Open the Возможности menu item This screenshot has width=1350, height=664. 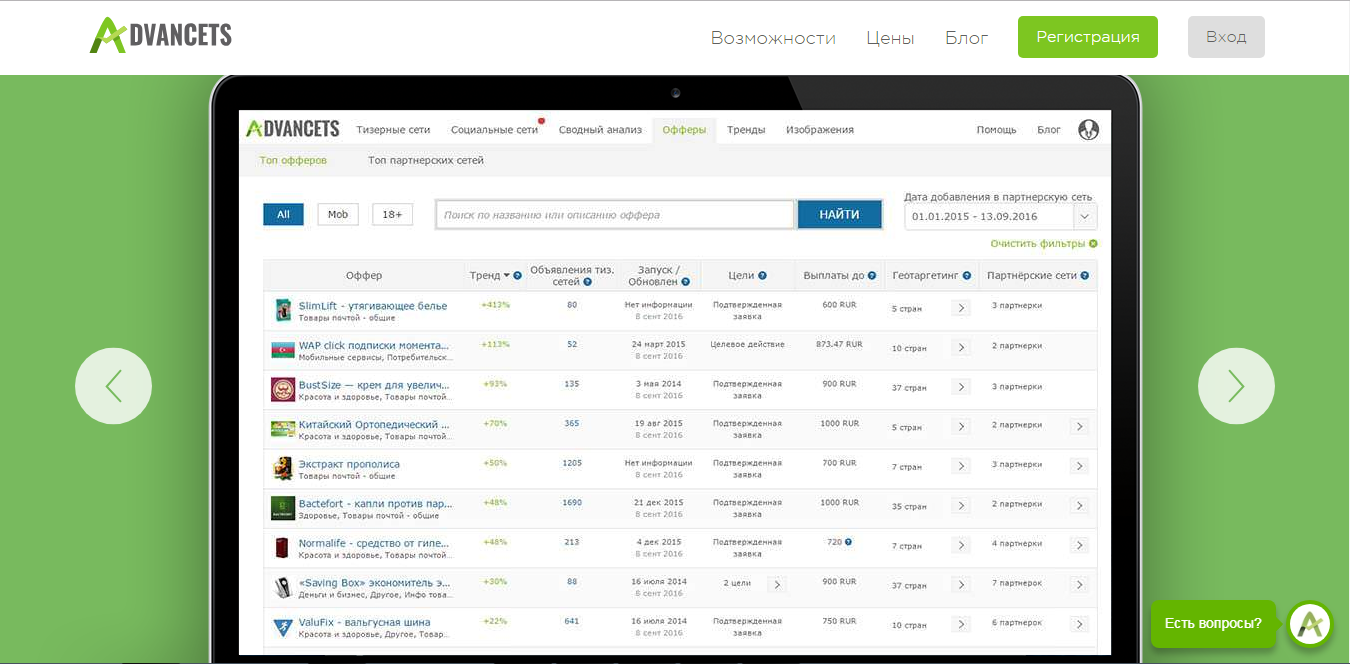(773, 38)
